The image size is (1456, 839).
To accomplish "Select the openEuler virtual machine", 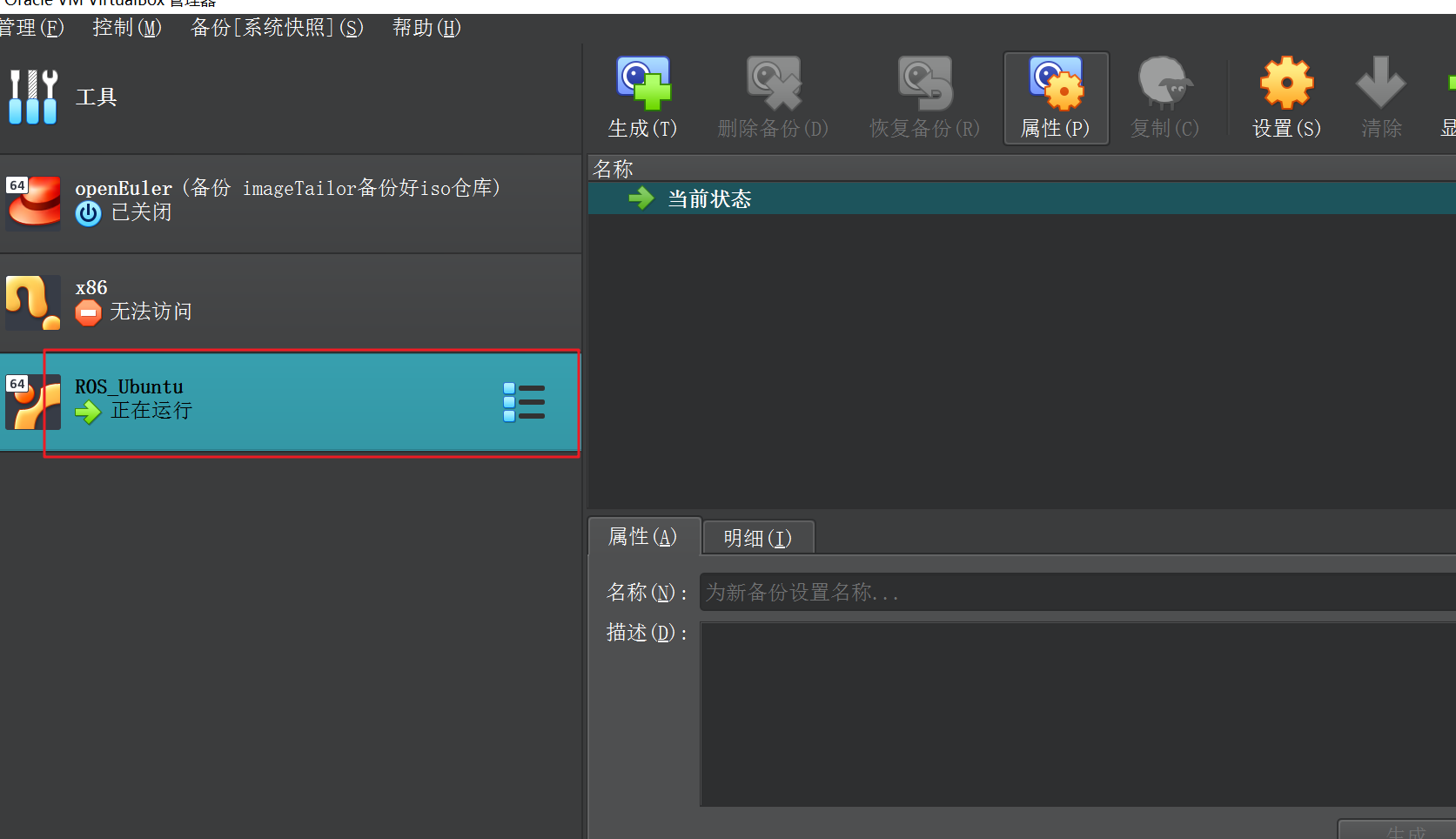I will [x=287, y=201].
